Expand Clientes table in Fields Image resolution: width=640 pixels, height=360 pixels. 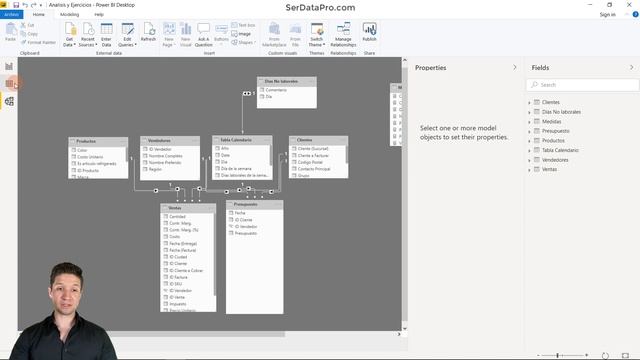tap(529, 102)
